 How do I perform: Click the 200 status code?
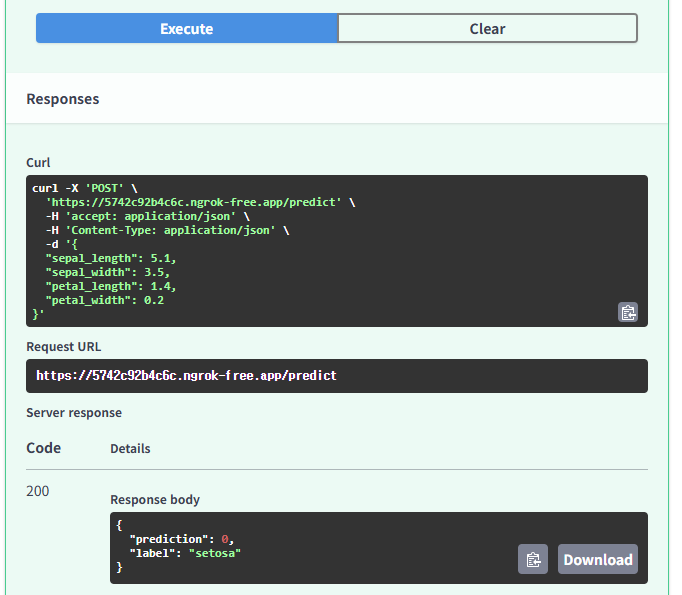coord(38,491)
